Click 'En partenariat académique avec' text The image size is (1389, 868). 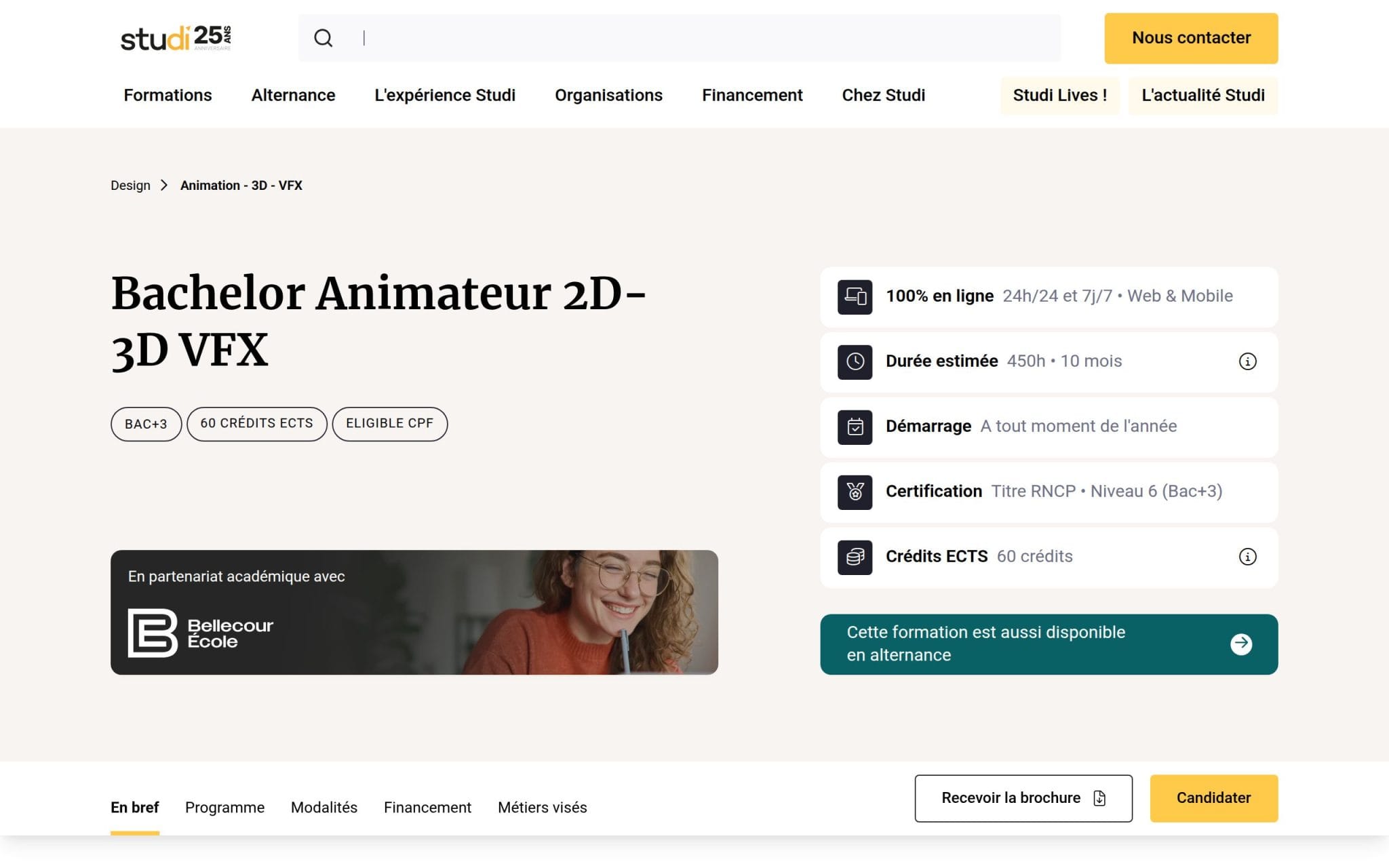pyautogui.click(x=236, y=576)
